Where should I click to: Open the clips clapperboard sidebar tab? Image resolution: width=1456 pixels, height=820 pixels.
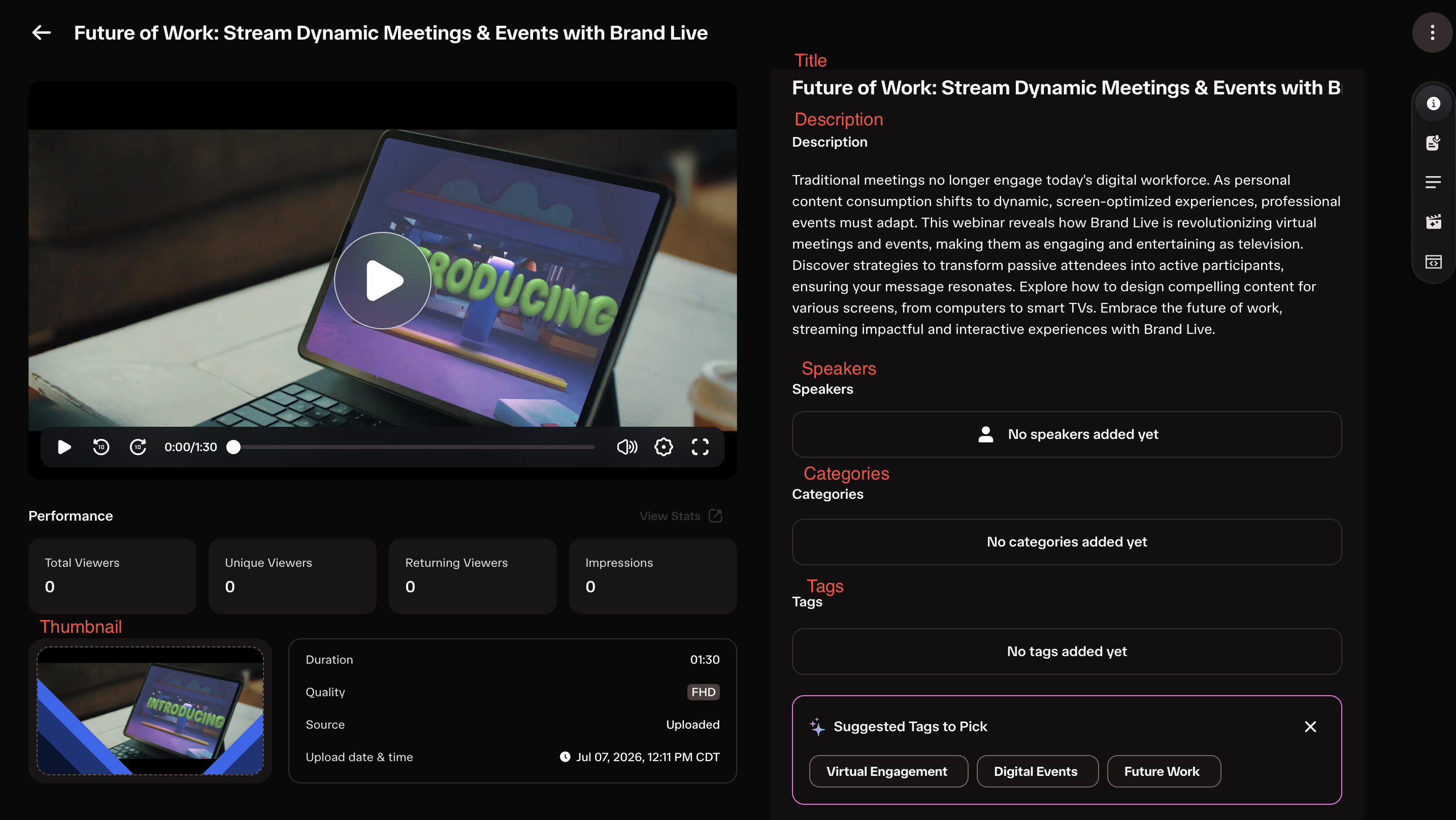click(1433, 222)
